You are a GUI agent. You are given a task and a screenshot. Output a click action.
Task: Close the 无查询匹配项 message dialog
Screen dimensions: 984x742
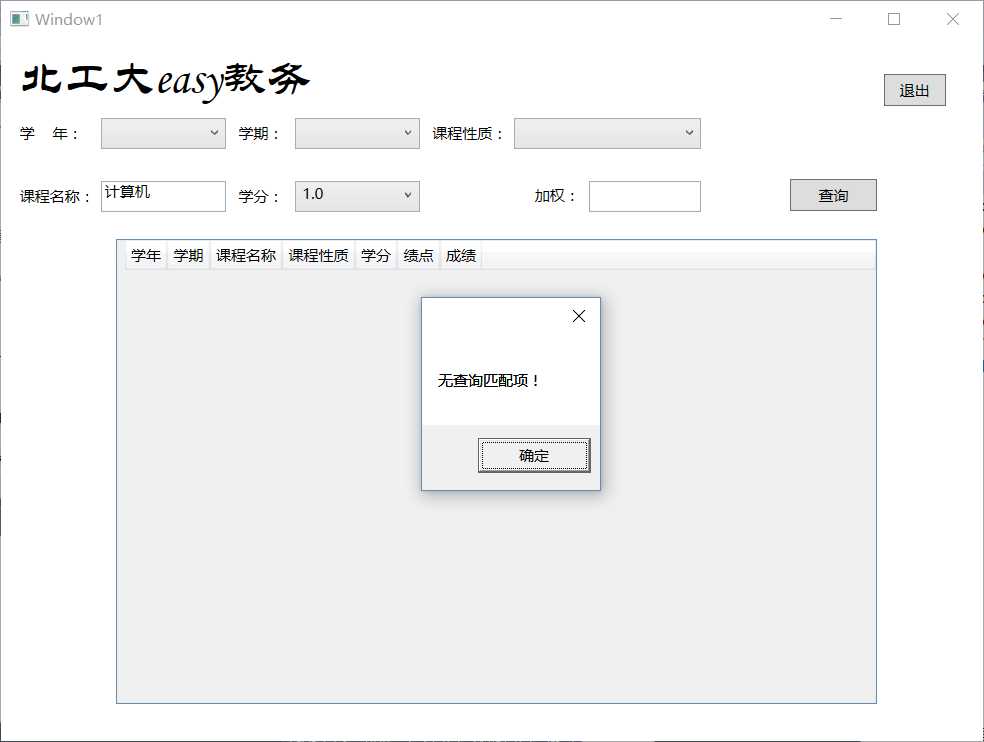tap(579, 316)
